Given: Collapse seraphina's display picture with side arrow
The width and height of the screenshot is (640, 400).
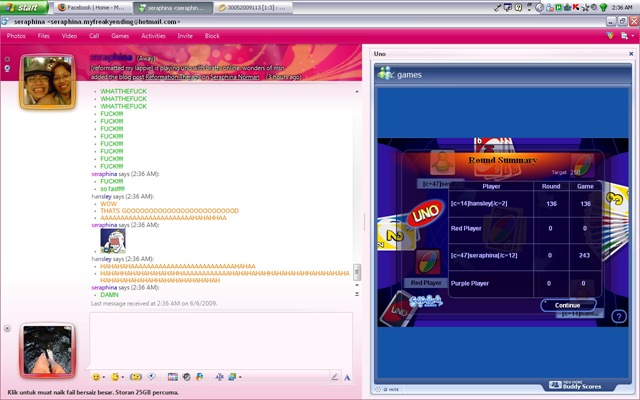Looking at the screenshot, I should click(x=7, y=59).
